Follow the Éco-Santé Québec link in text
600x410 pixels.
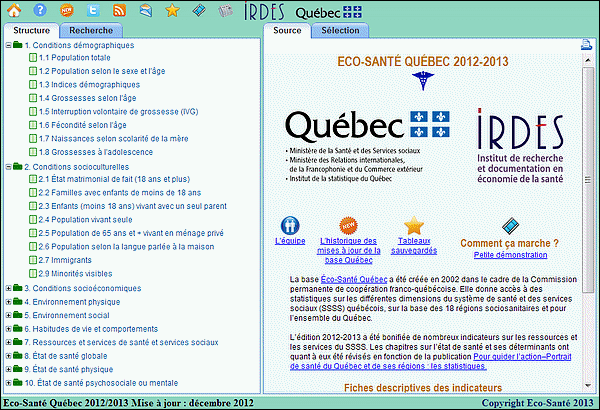pos(354,279)
